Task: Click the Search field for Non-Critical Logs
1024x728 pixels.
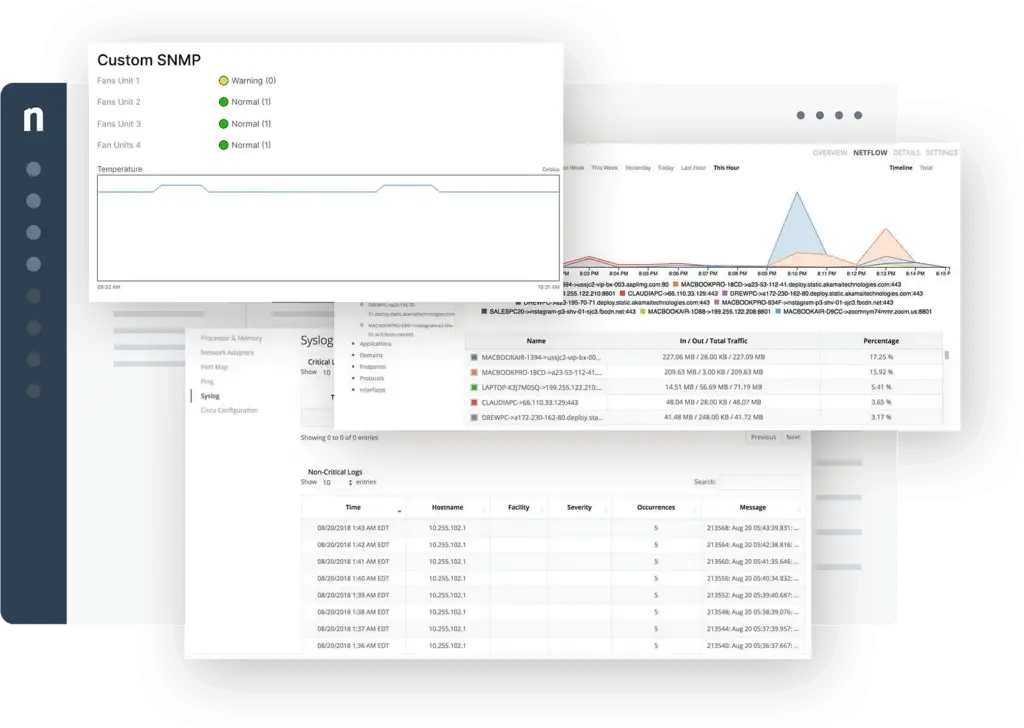Action: coord(760,482)
